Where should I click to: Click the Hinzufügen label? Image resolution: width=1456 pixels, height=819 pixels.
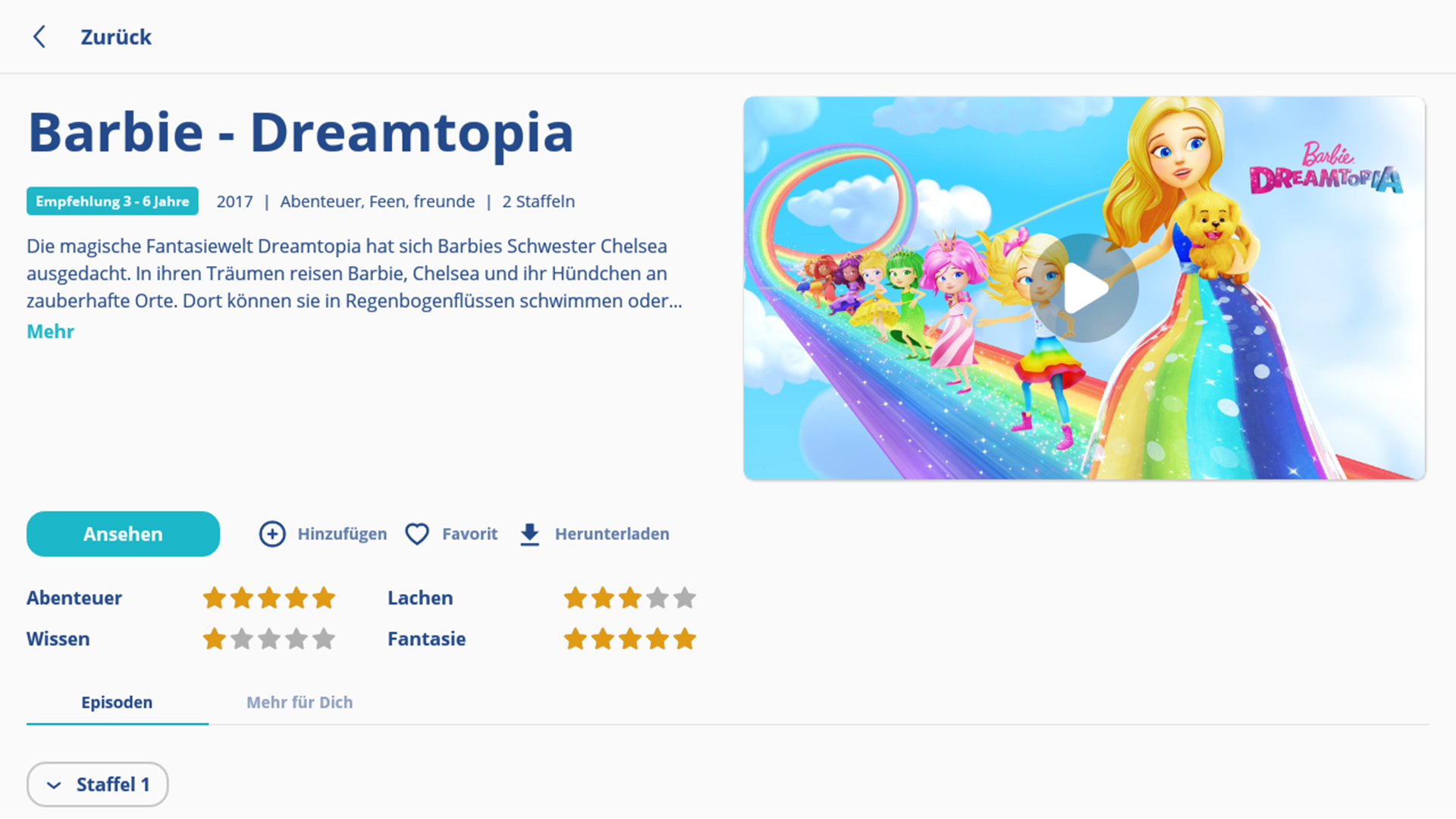point(342,534)
